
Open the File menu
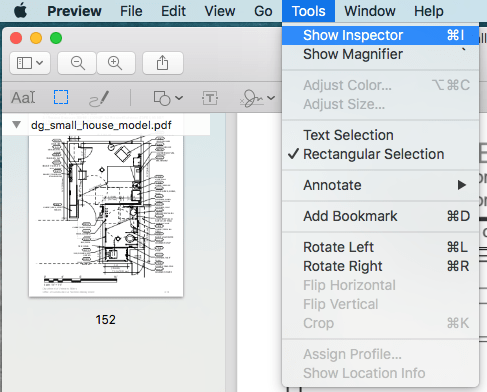point(131,11)
